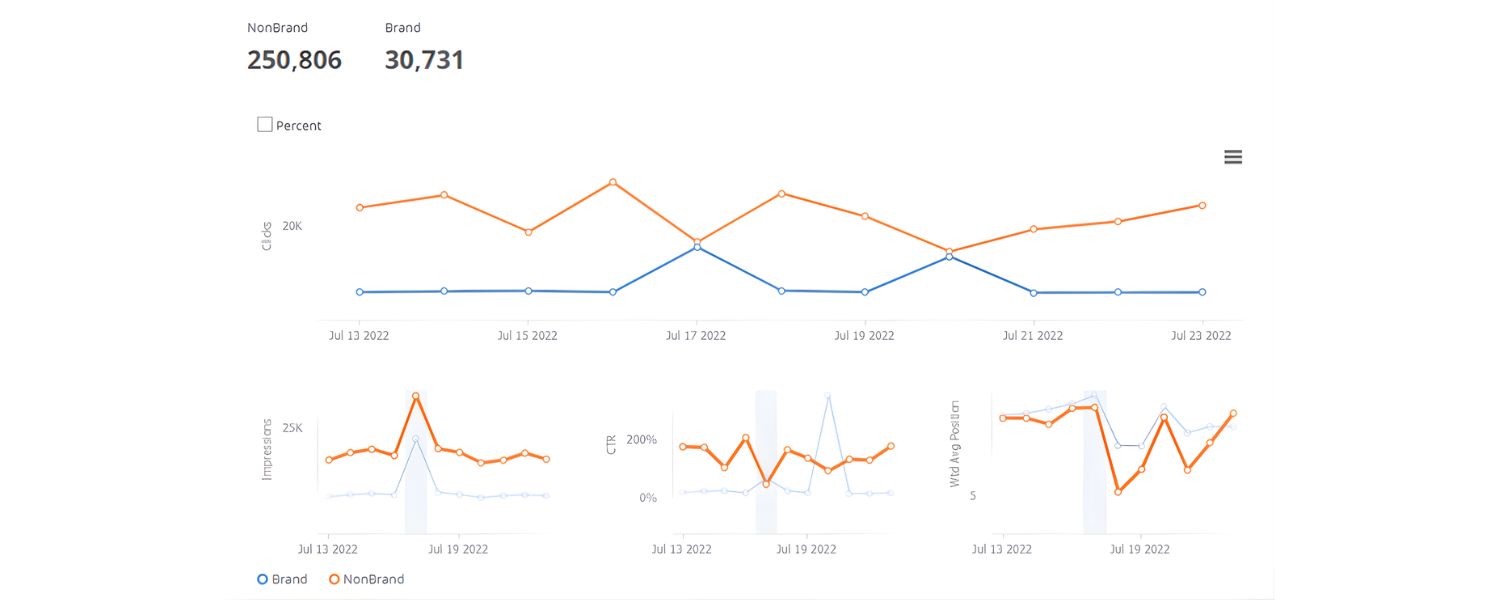Select the NonBrand peak point on Jul 16
This screenshot has height=600, width=1500.
pos(611,183)
